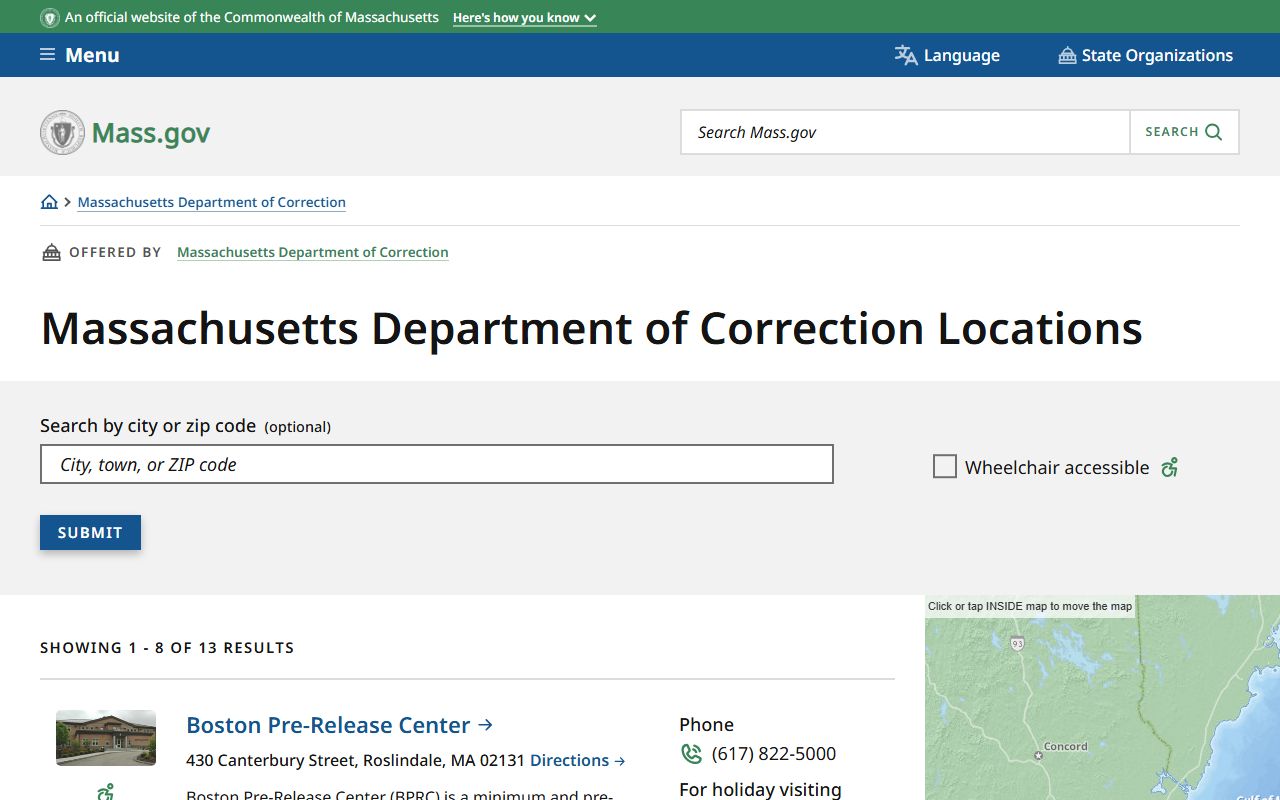
Task: Click the Phone heading text
Action: pyautogui.click(x=706, y=725)
